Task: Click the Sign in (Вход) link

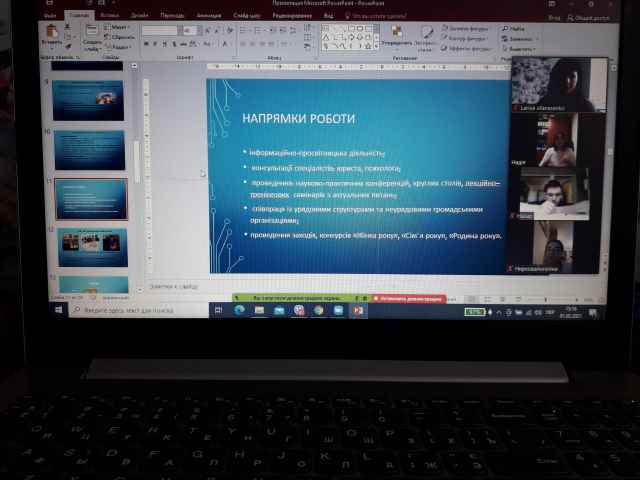Action: 553,18
